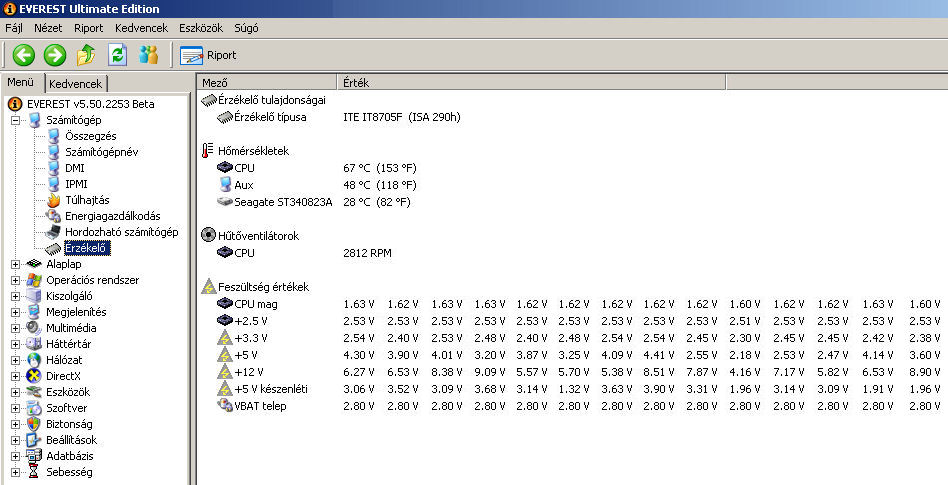Click the Túlhajtás flame icon
The image size is (948, 485).
coord(54,200)
